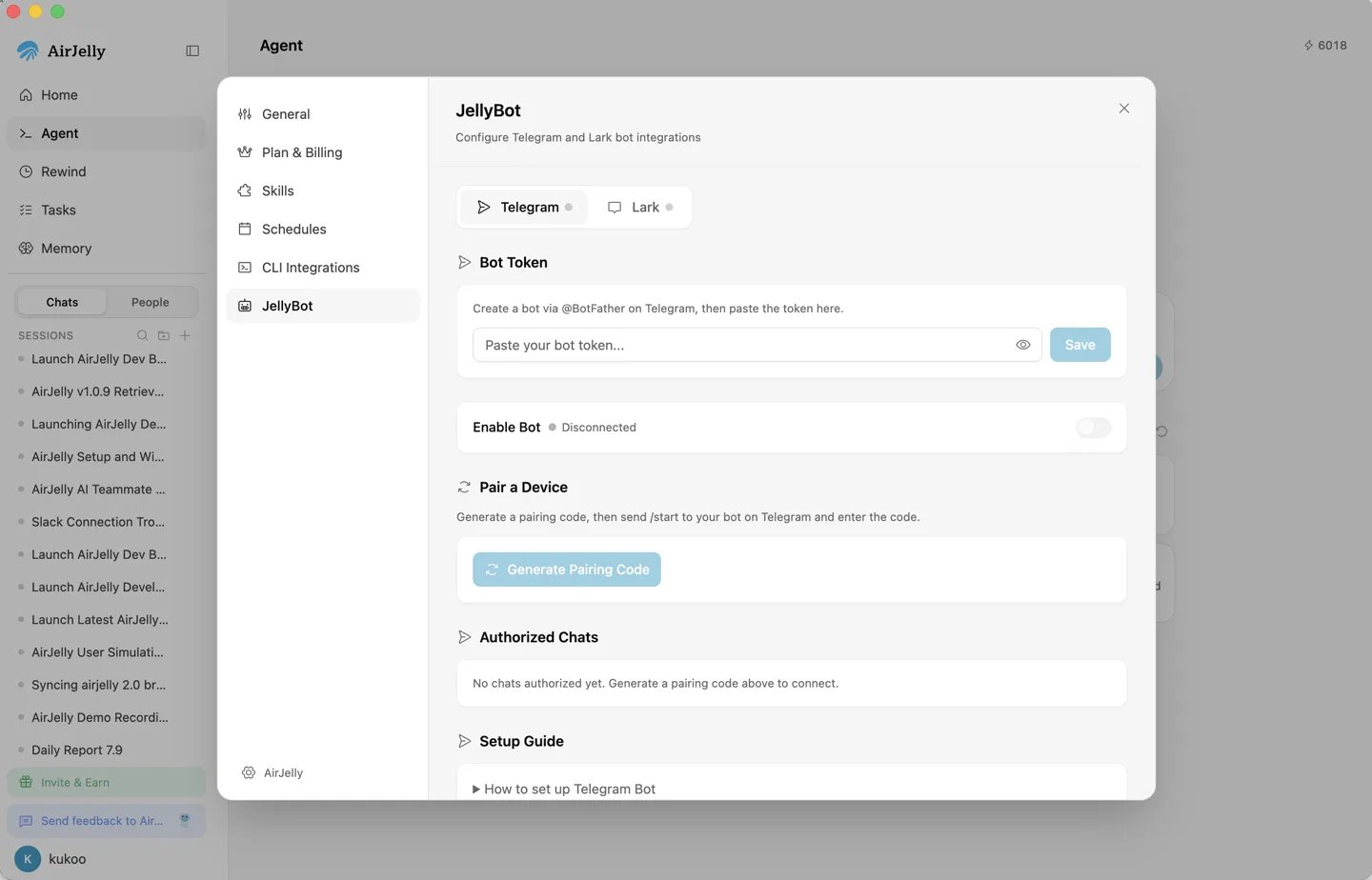This screenshot has width=1372, height=880.
Task: Click the General sliders icon
Action: [x=245, y=114]
